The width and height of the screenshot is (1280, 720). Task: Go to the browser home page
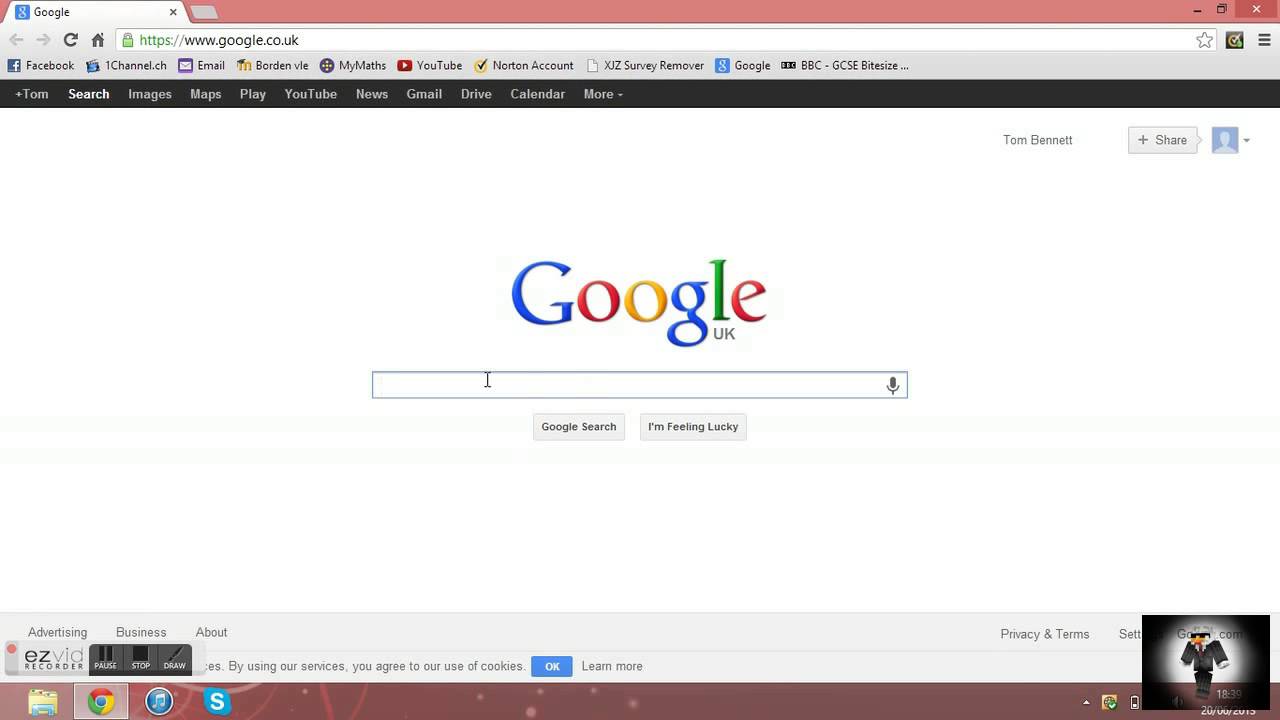coord(97,40)
